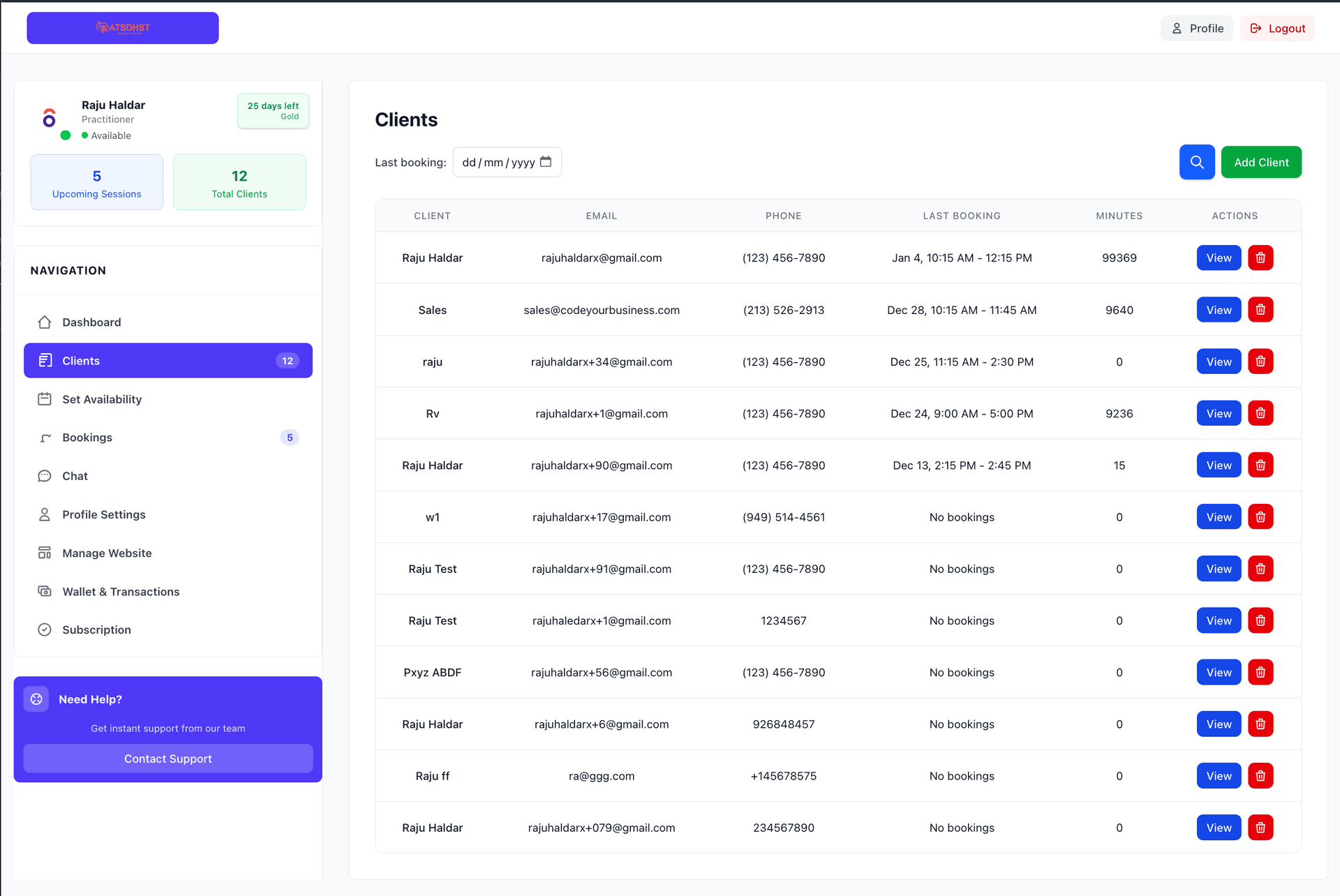
Task: Click the Contact Support button
Action: (167, 759)
